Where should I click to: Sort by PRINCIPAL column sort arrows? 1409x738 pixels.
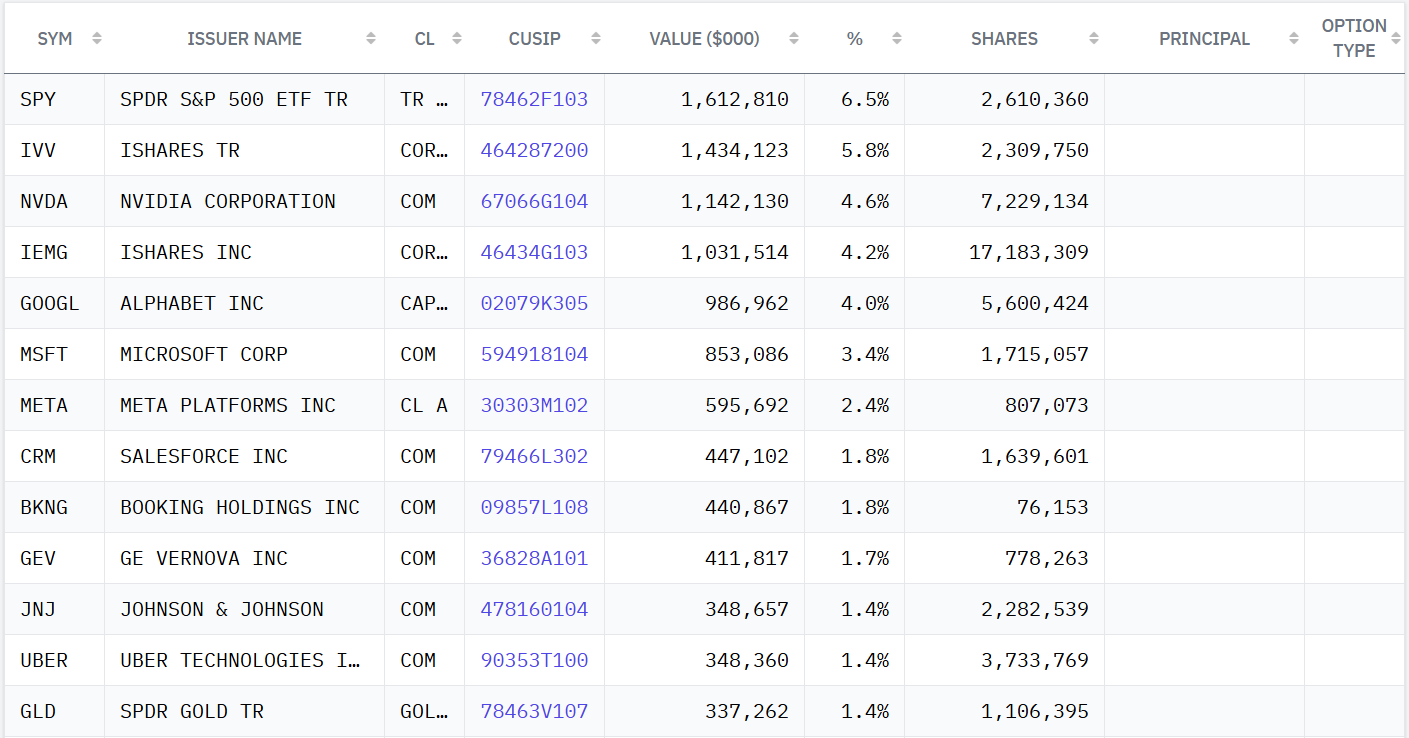click(1294, 39)
